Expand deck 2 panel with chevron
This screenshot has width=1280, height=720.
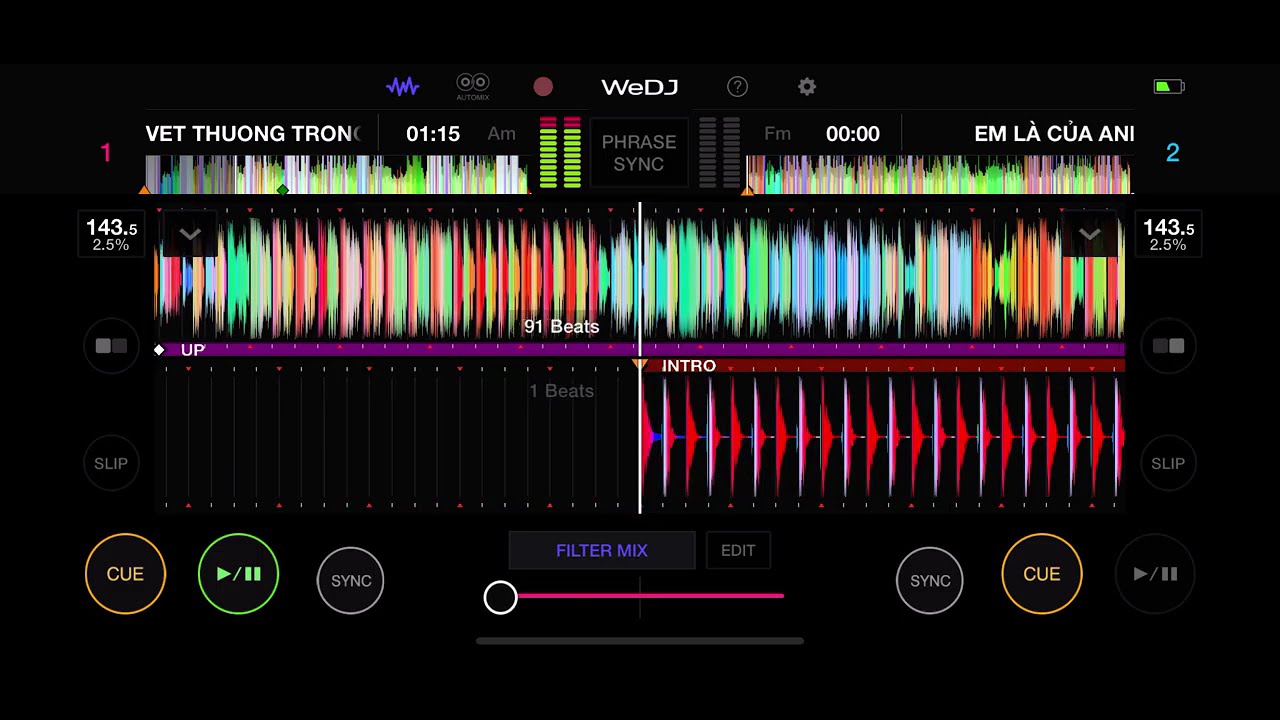tap(1090, 234)
